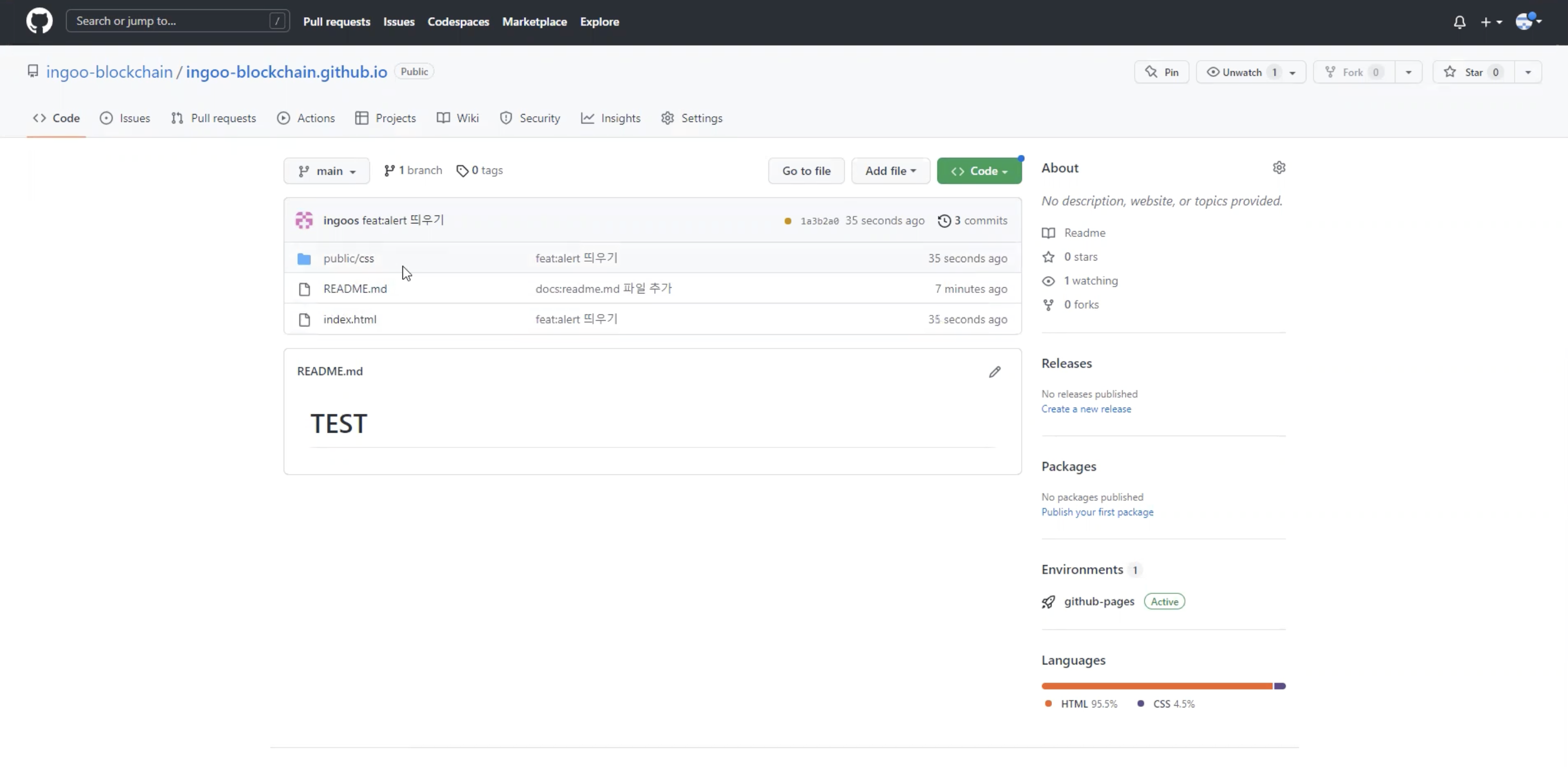Screen dimensions: 1568x767
Task: Focus the Search or jump to field
Action: pos(171,21)
